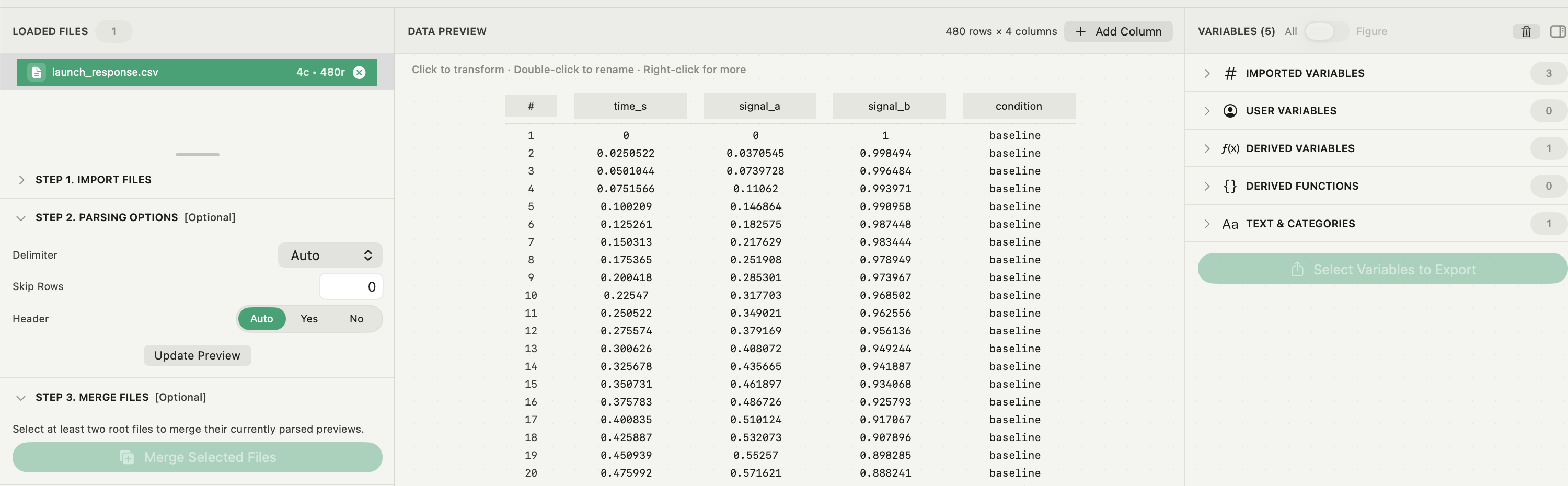Viewport: 1568px width, 486px height.
Task: Collapse Step 3. Merge Files section
Action: 21,398
